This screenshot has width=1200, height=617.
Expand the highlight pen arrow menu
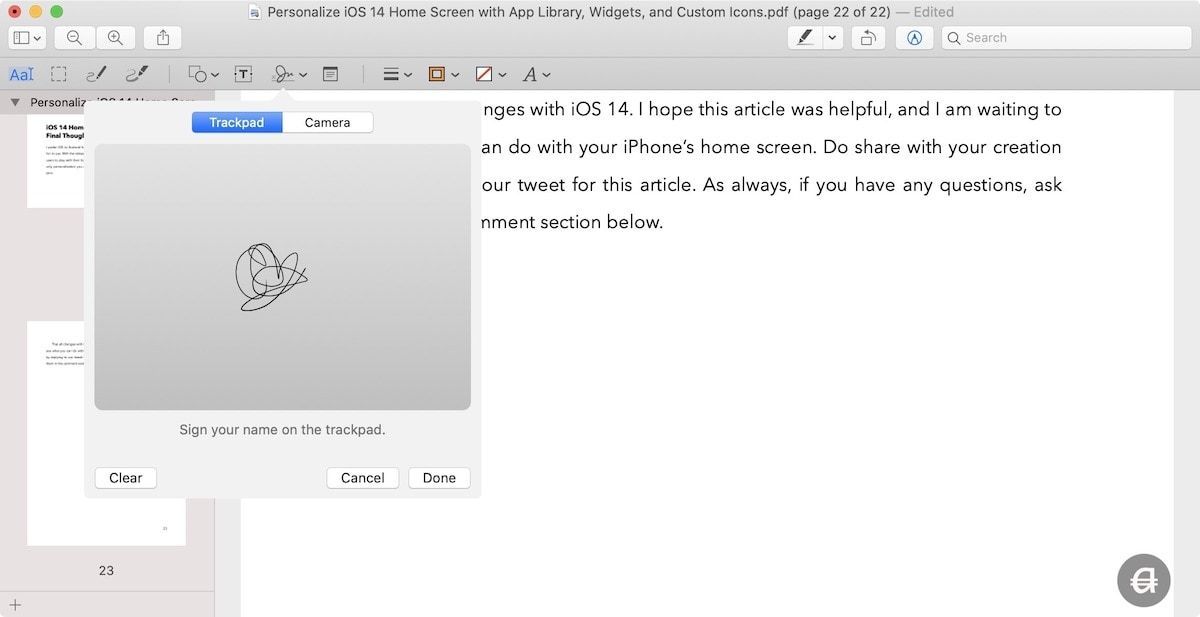click(x=832, y=38)
